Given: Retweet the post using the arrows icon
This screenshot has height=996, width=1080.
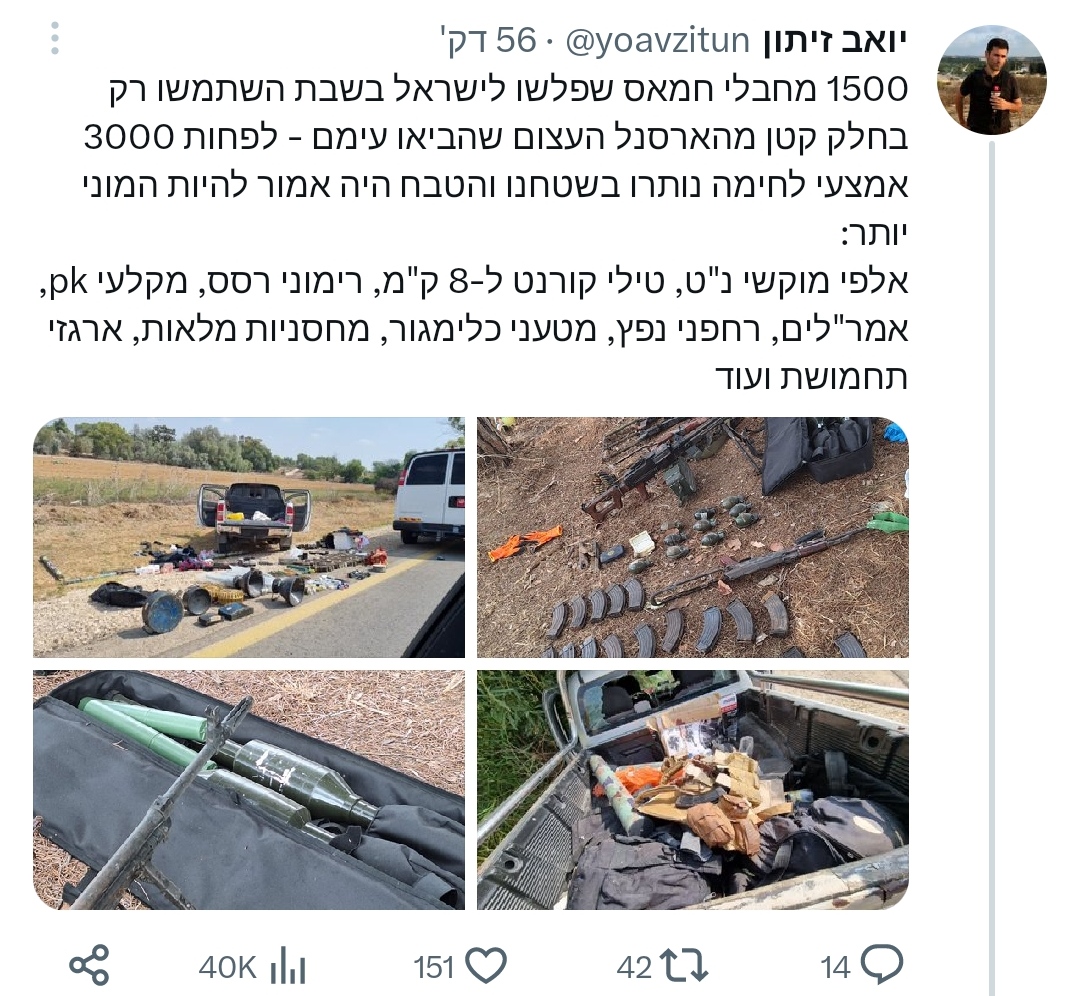Looking at the screenshot, I should pyautogui.click(x=684, y=965).
